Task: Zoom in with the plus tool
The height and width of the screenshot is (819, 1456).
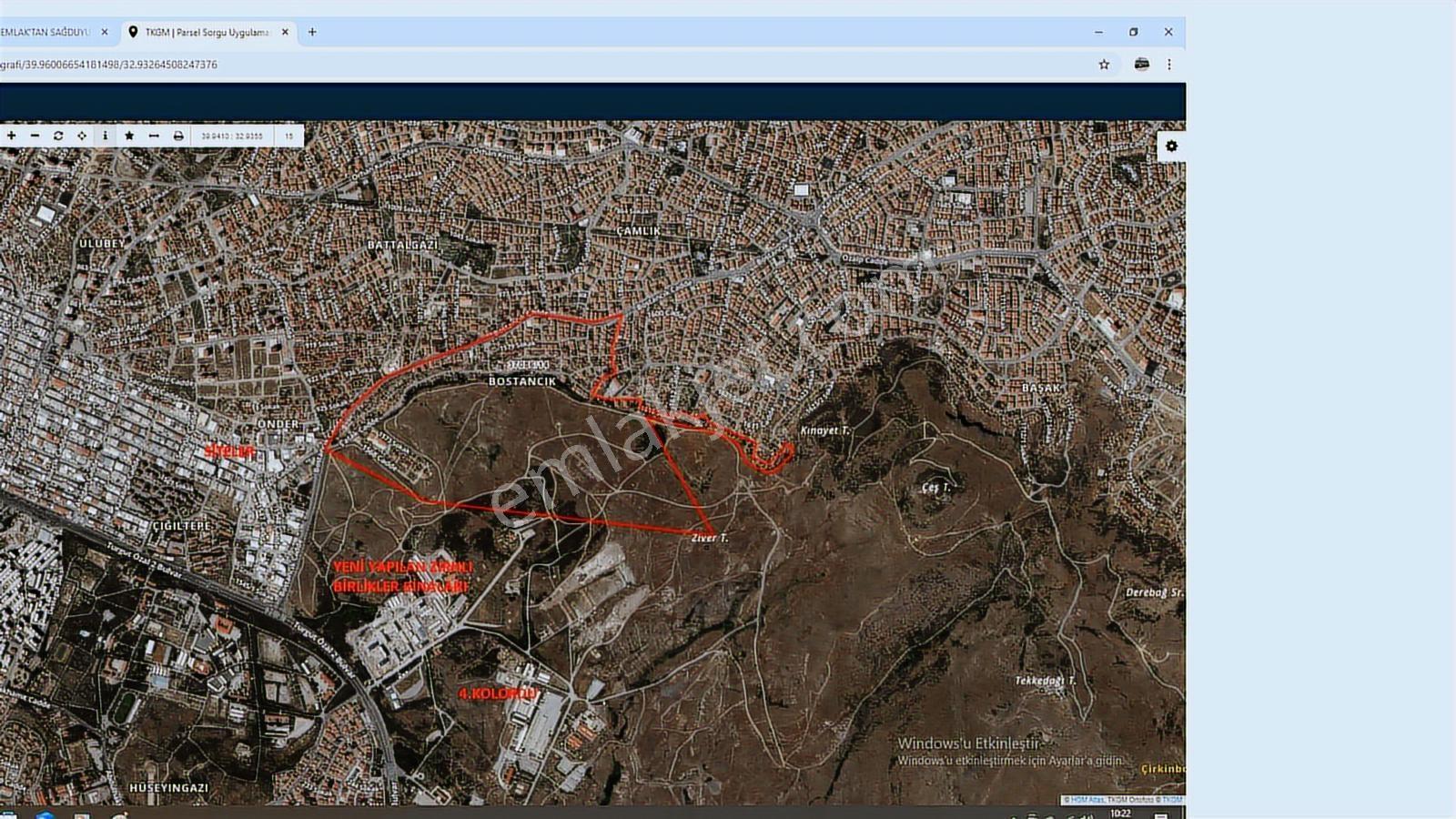Action: point(11,136)
